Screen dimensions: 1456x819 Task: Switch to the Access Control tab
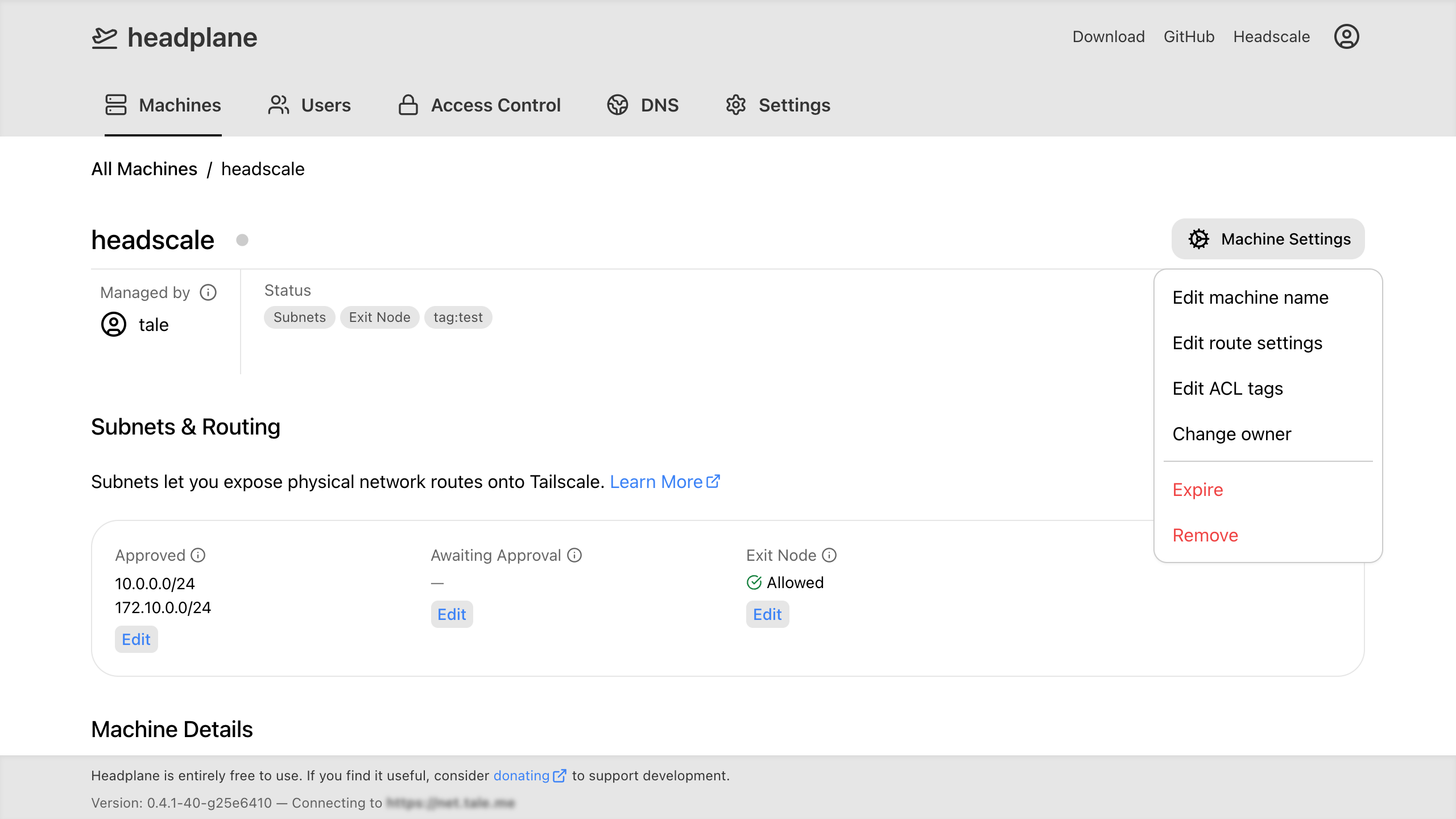[x=479, y=105]
